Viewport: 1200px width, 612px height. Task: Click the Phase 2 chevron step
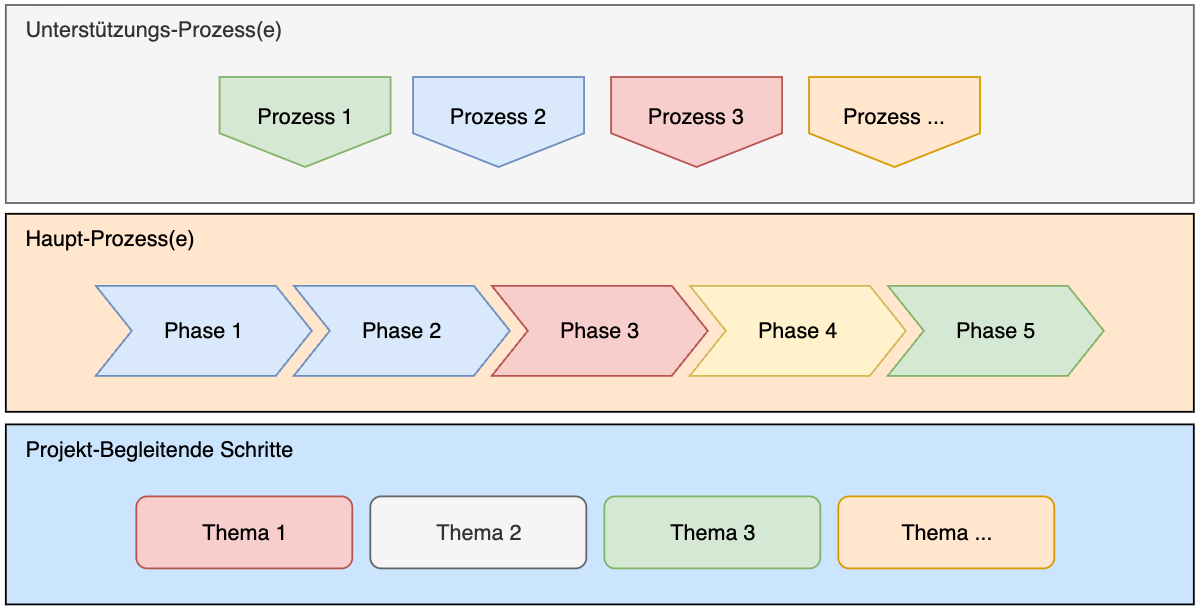[x=401, y=331]
